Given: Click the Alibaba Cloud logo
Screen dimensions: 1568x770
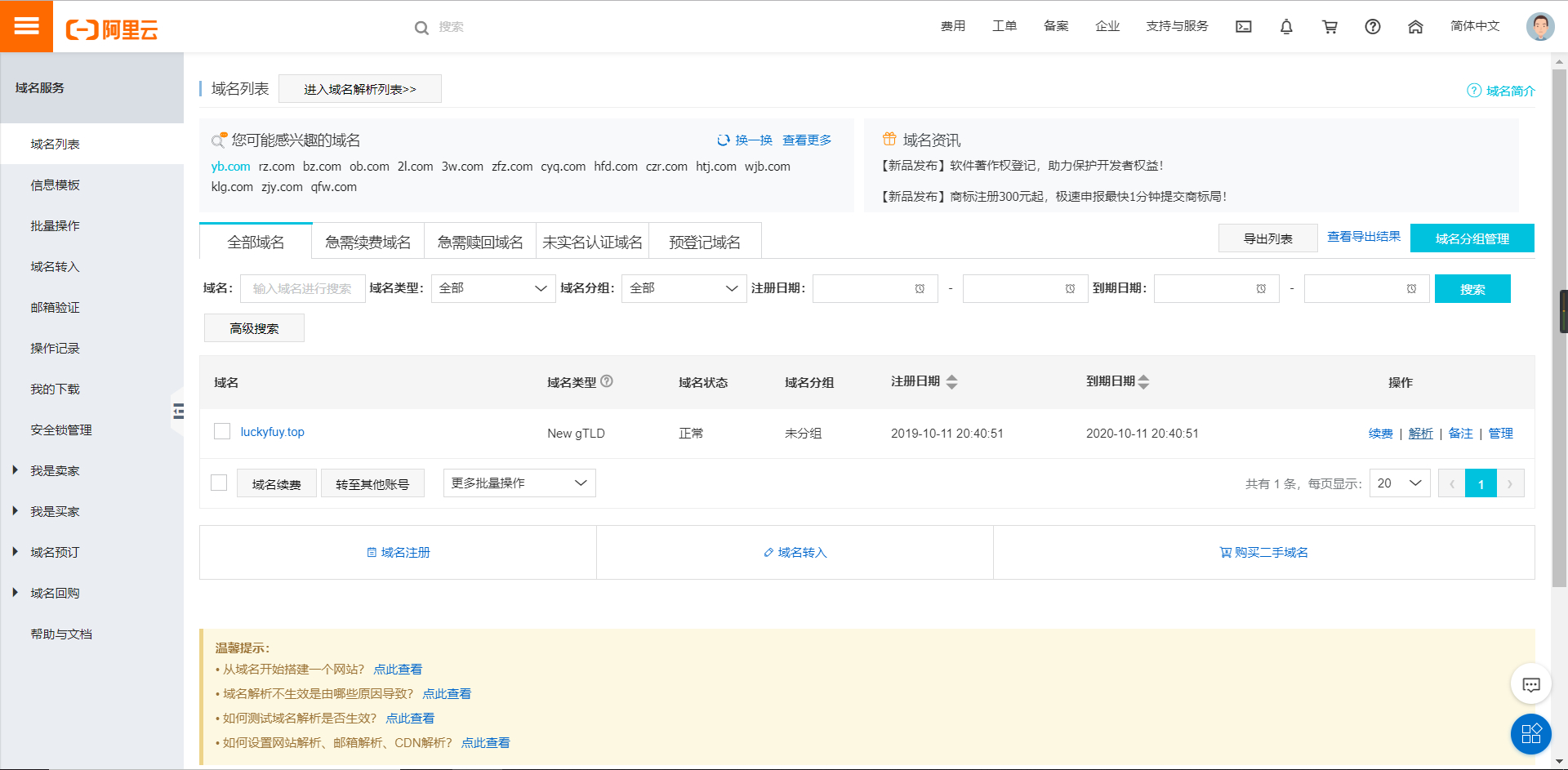Looking at the screenshot, I should point(112,29).
